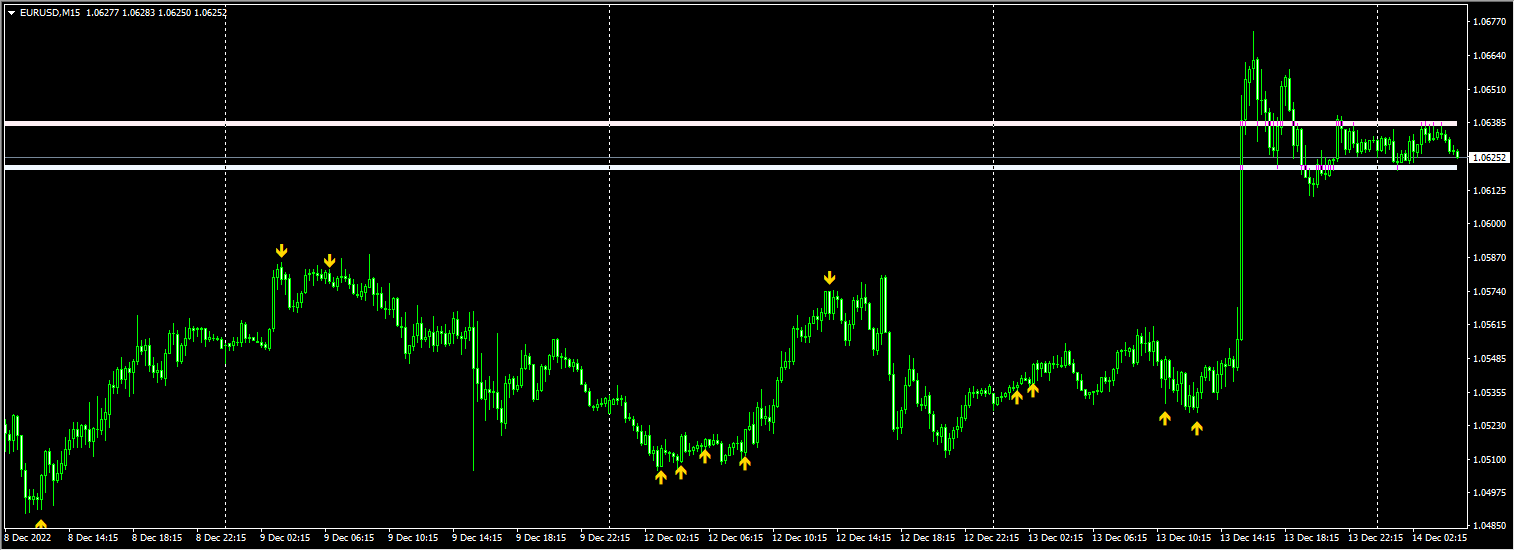Click the 8 Dec 22:15 time label
Screen dimensions: 1515x551
point(221,538)
